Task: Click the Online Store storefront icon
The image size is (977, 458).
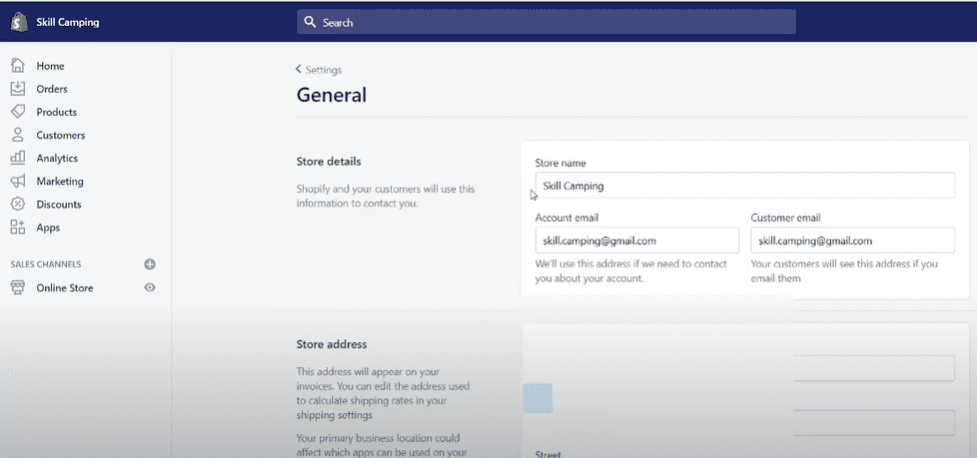Action: [17, 287]
